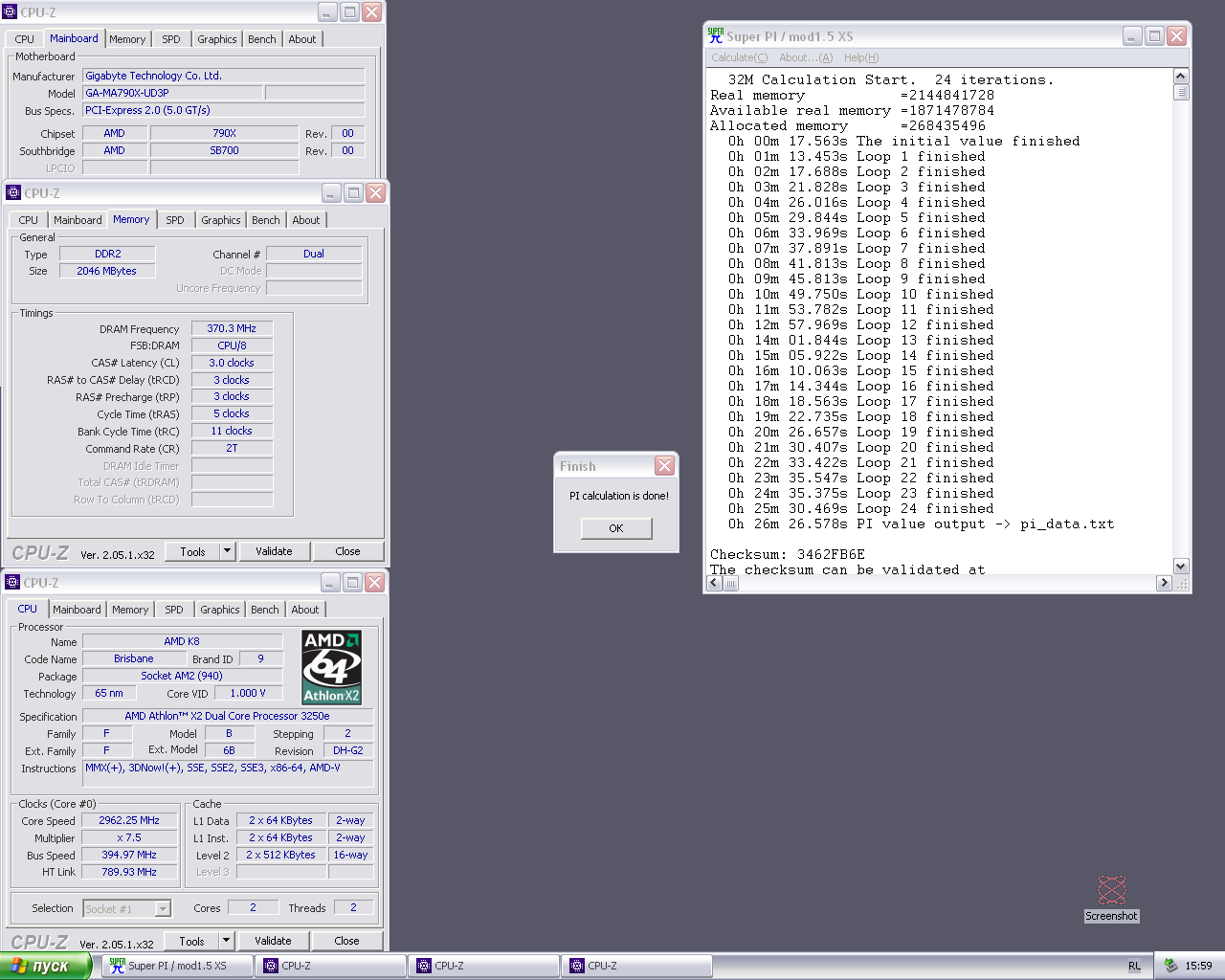Image resolution: width=1225 pixels, height=980 pixels.
Task: Click the Super PI window title icon
Action: coord(715,35)
